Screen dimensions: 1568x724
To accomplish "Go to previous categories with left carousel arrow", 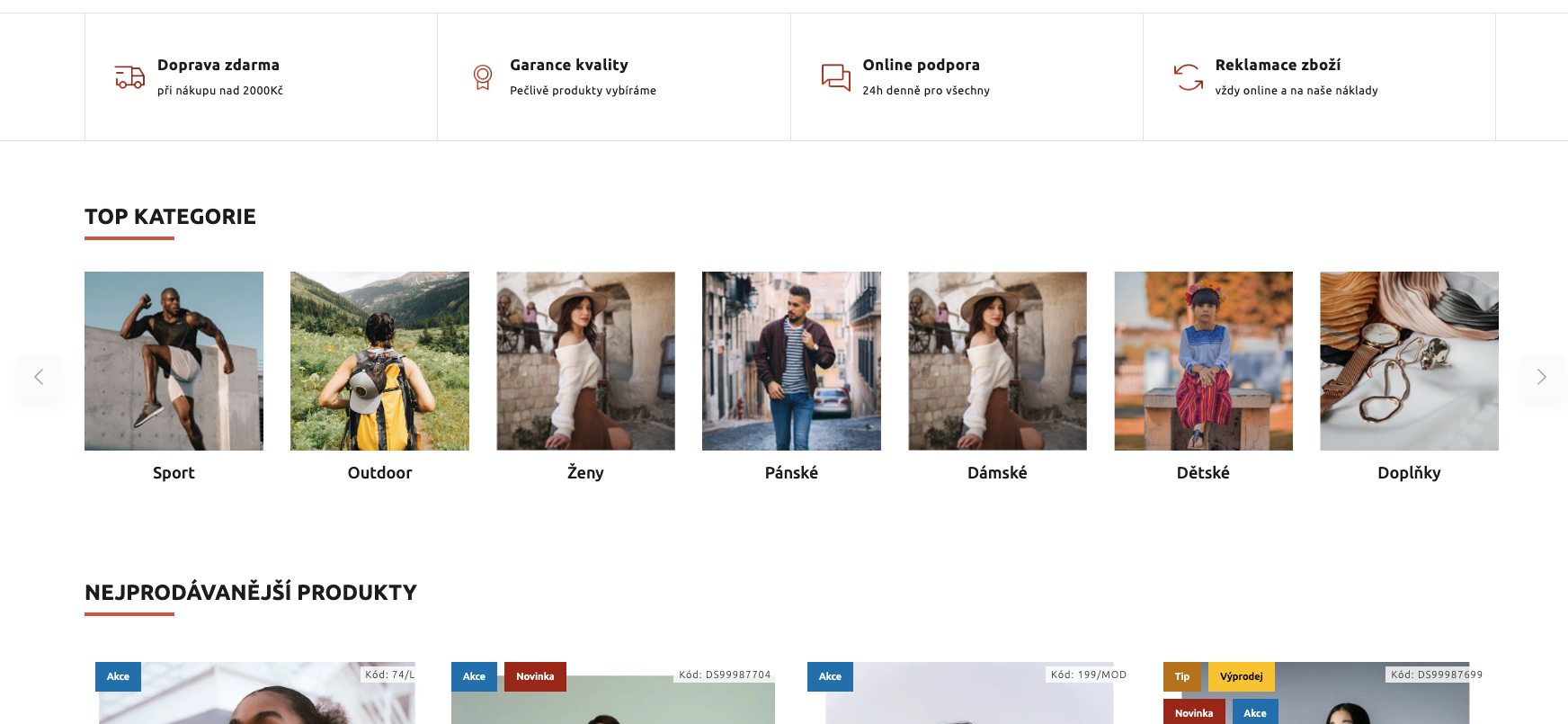I will 39,377.
